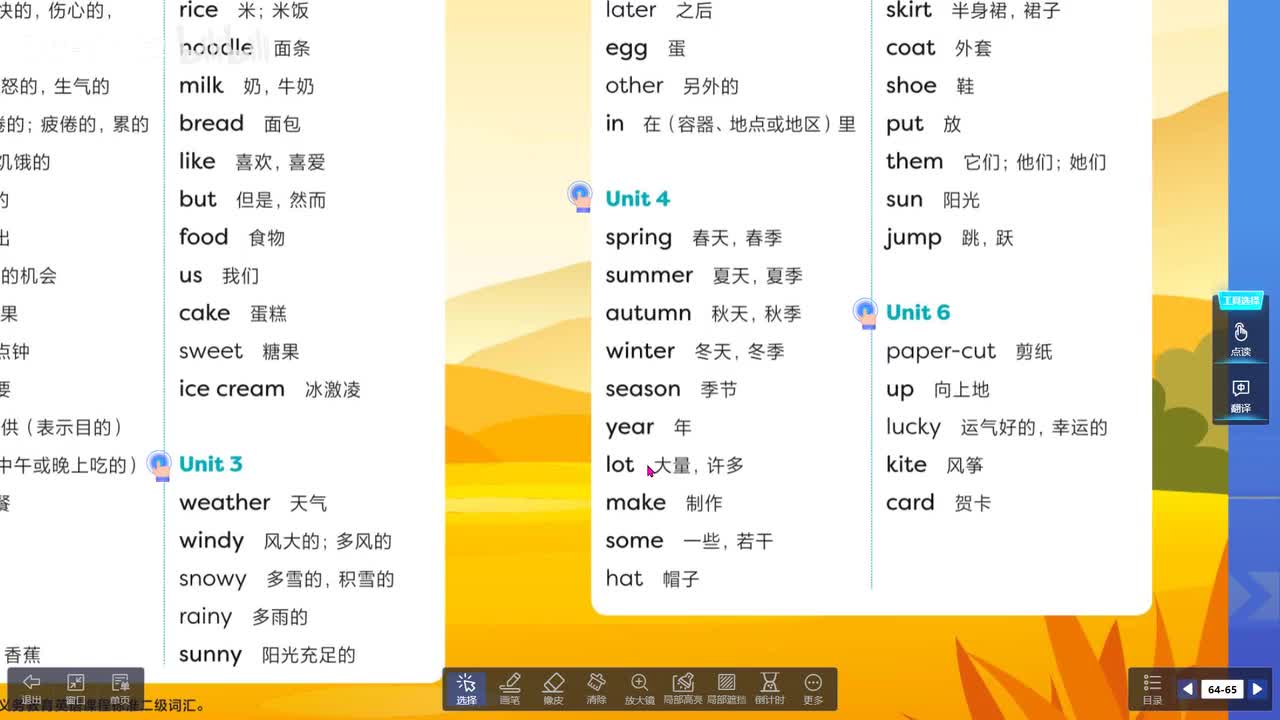Click the word "weather"

[x=224, y=502]
